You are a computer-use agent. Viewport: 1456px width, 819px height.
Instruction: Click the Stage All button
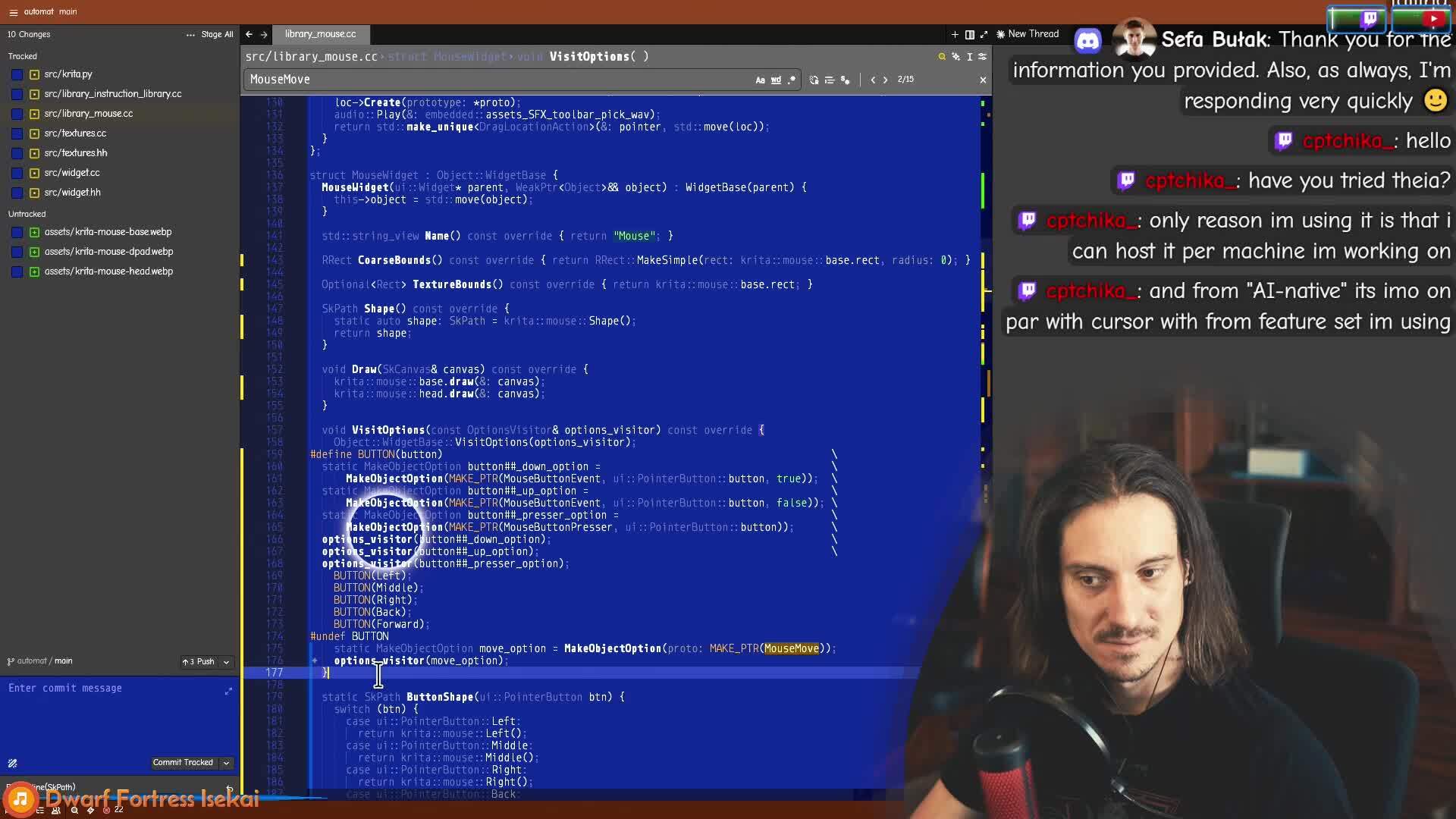point(217,35)
